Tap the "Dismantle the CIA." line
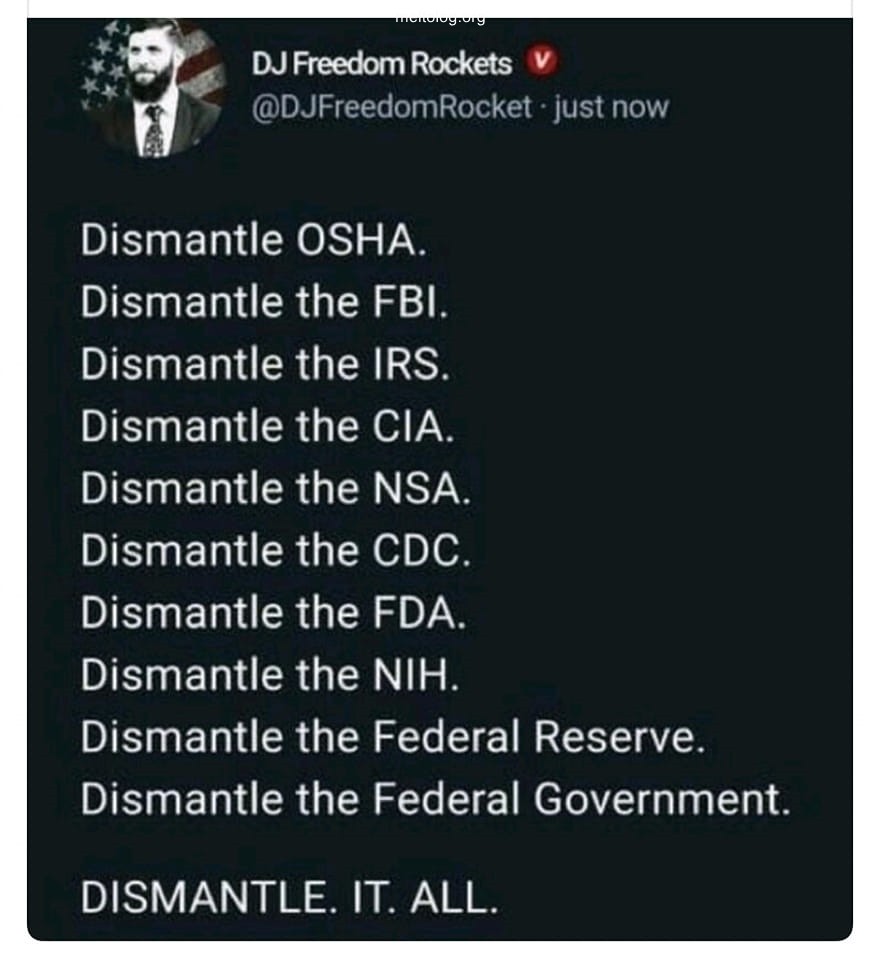The width and height of the screenshot is (880, 960). pos(268,427)
